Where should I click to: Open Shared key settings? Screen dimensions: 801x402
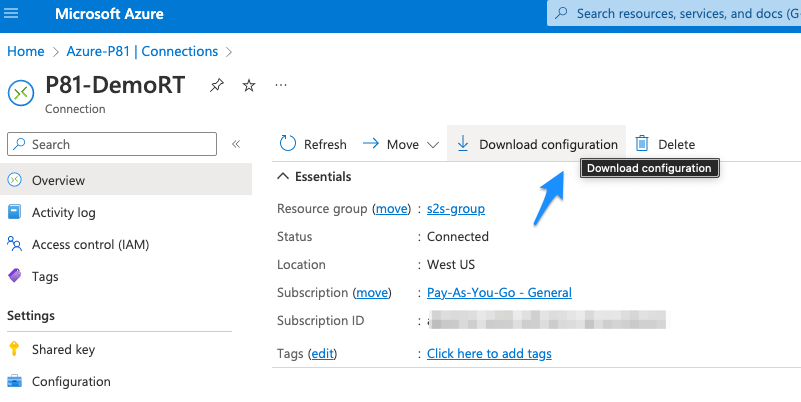pyautogui.click(x=63, y=349)
